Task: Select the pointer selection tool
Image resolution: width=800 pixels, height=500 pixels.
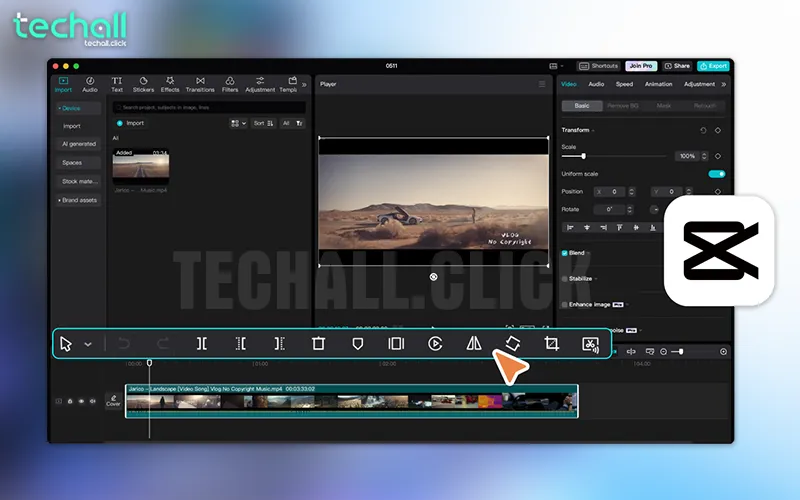Action: click(x=66, y=344)
